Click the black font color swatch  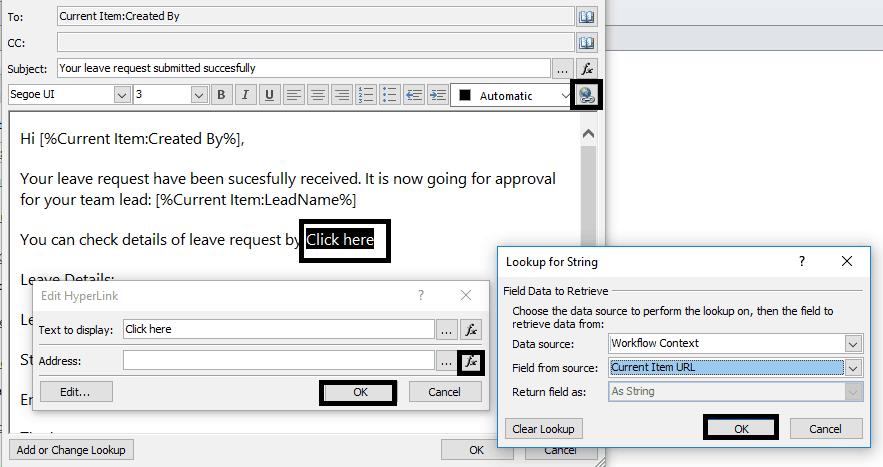pyautogui.click(x=465, y=95)
